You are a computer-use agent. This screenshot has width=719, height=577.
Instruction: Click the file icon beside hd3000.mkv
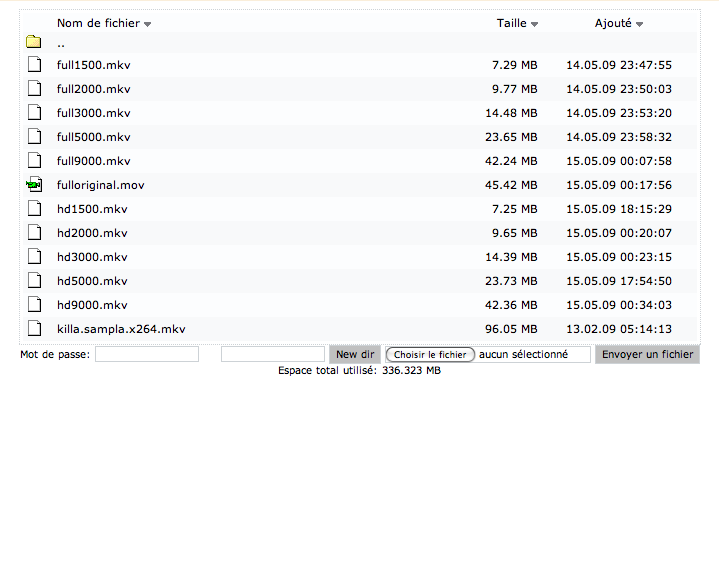[34, 256]
